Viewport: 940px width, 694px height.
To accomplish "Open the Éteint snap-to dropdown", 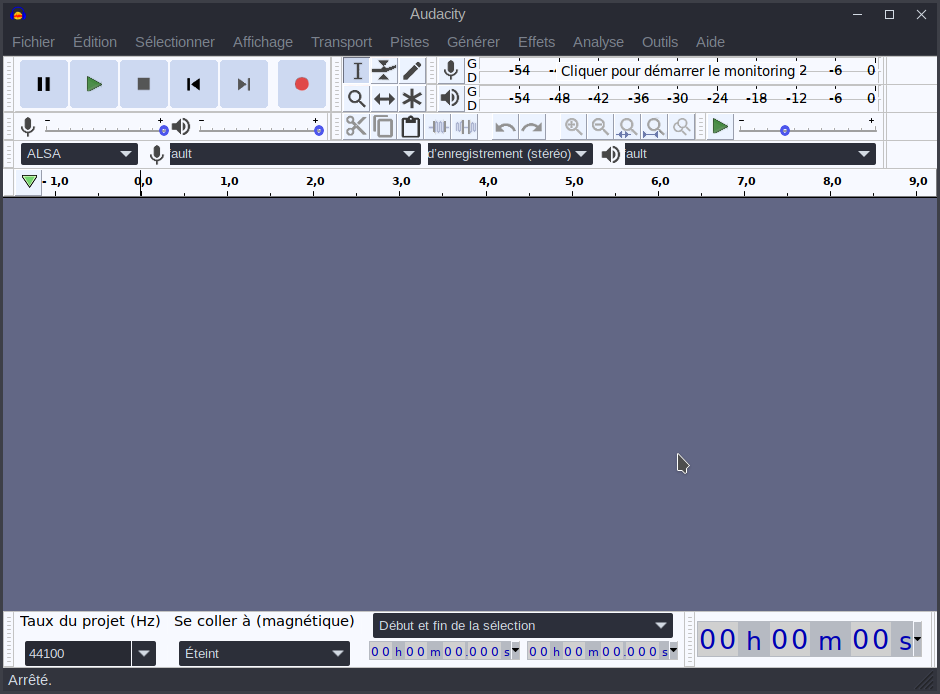I will (264, 653).
